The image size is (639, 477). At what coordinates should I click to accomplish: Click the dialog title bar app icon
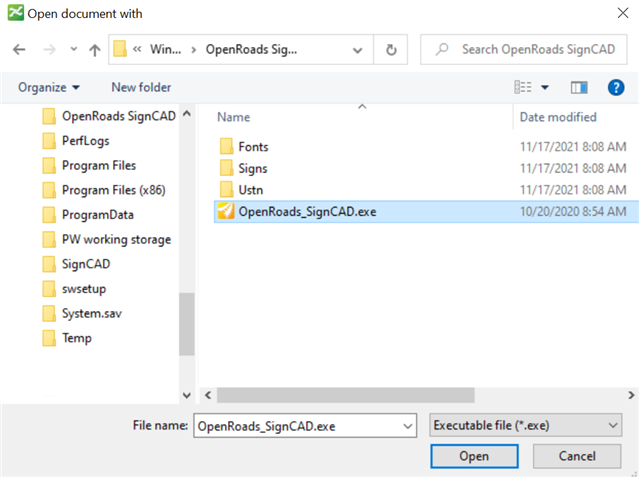(x=15, y=13)
